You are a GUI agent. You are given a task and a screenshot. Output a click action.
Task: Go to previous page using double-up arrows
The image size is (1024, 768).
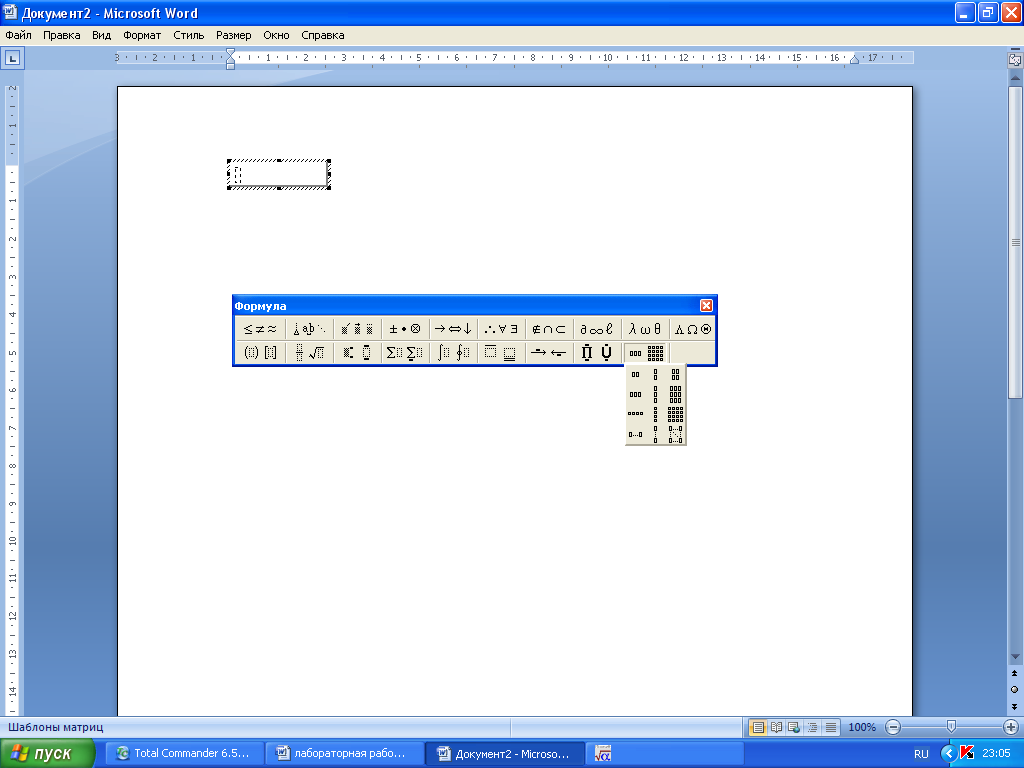[1014, 673]
